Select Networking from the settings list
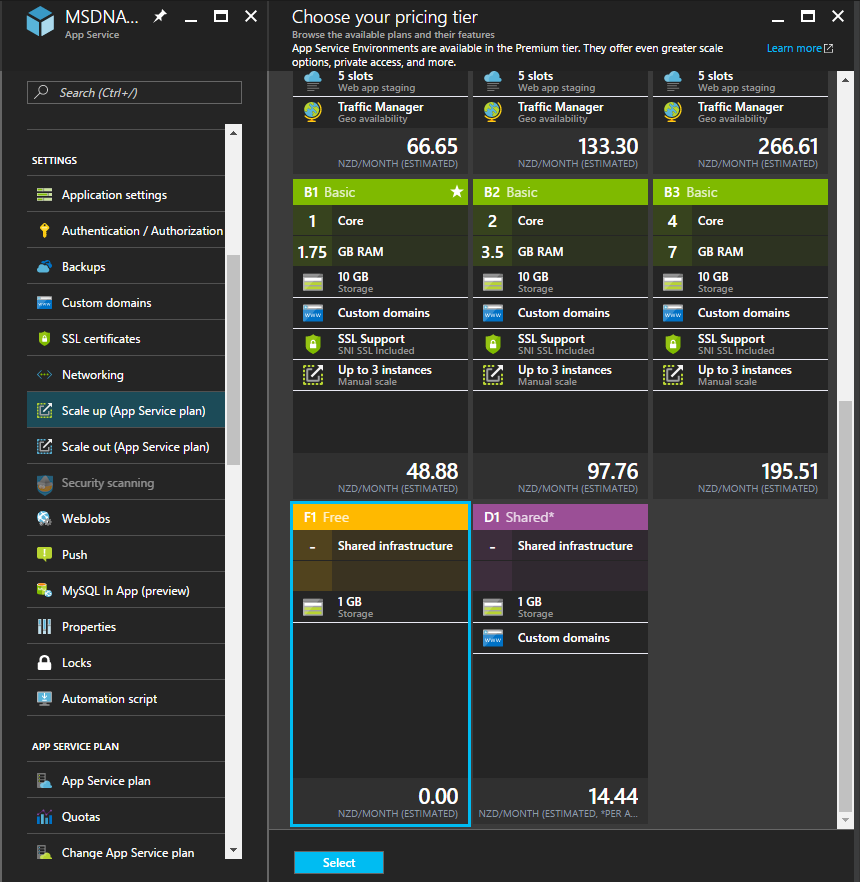This screenshot has width=860, height=882. (126, 375)
